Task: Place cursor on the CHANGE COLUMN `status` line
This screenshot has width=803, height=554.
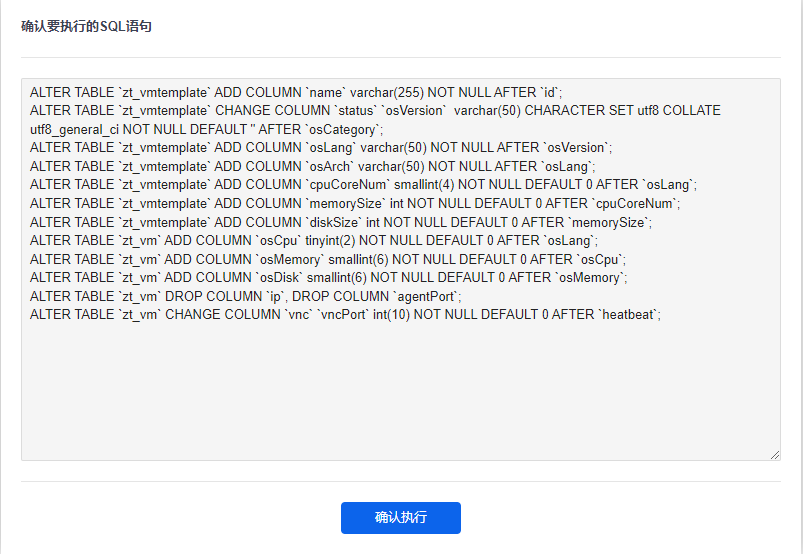Action: [375, 111]
